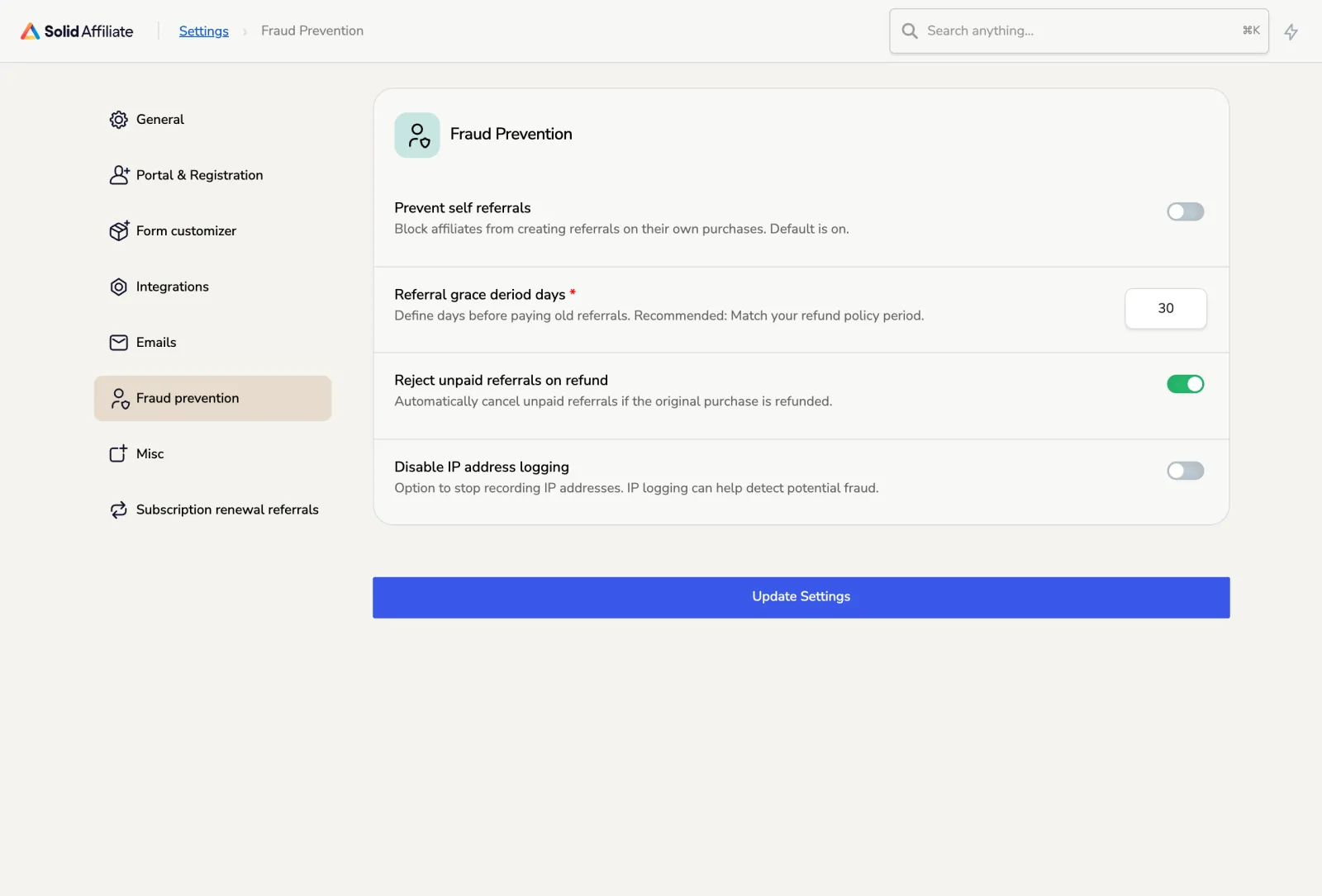The width and height of the screenshot is (1322, 896).
Task: Open the Misc settings section
Action: click(212, 454)
